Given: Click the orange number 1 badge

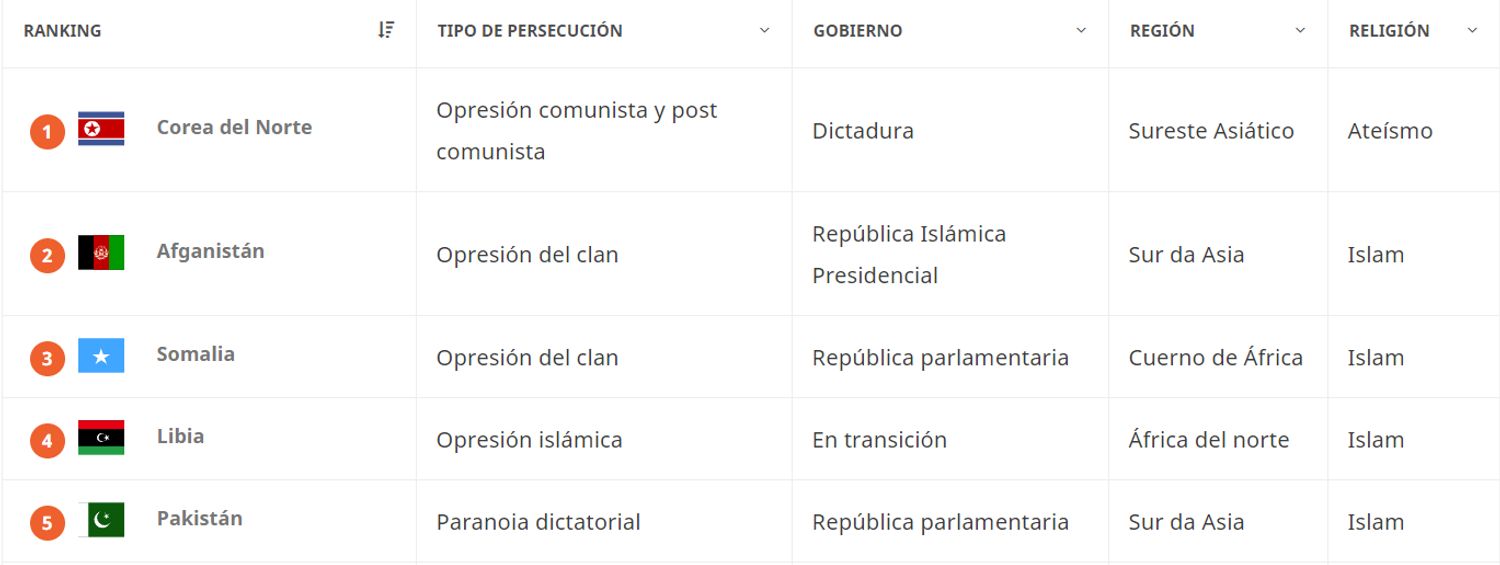Looking at the screenshot, I should (x=47, y=131).
